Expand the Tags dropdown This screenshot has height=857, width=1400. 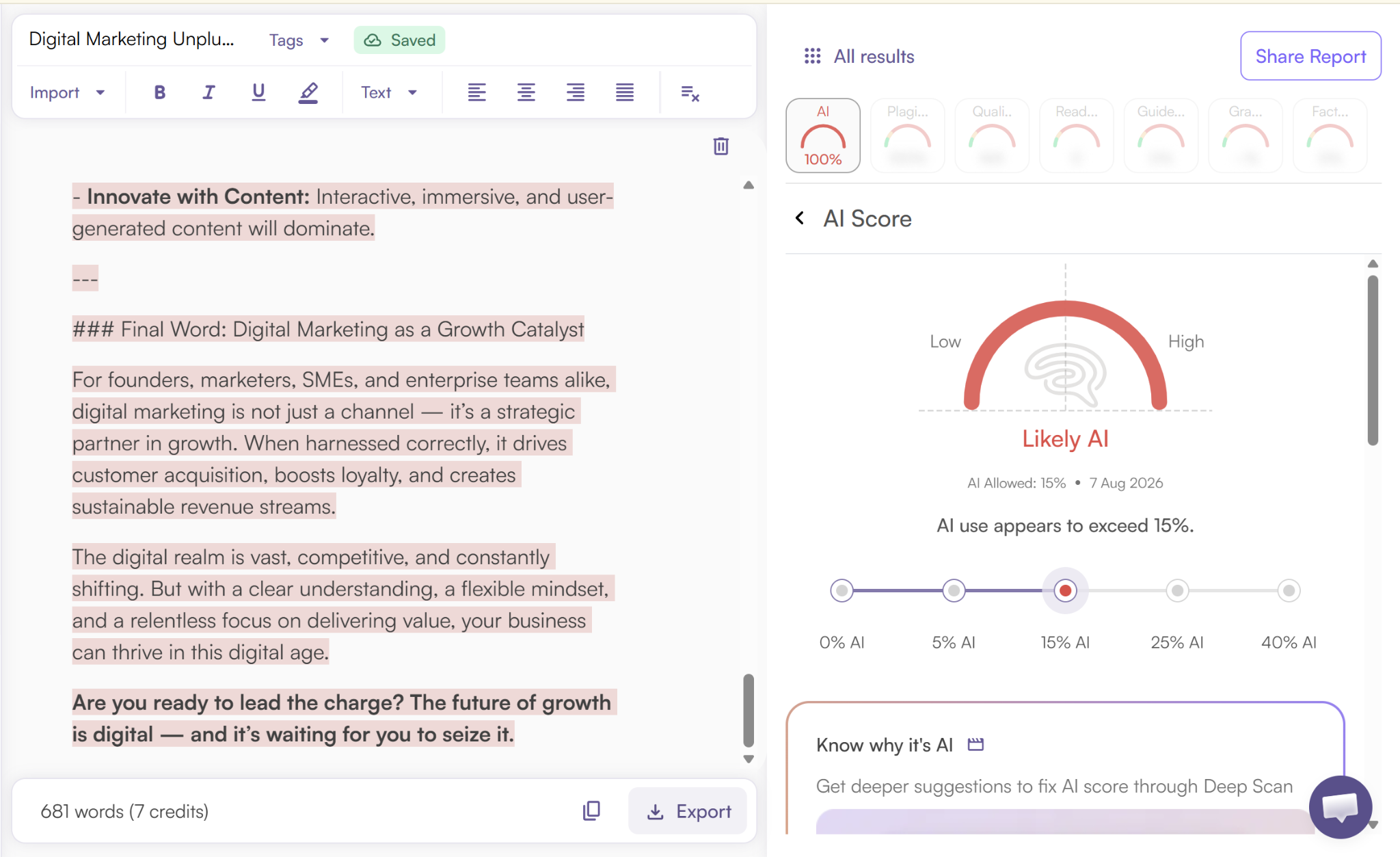299,40
